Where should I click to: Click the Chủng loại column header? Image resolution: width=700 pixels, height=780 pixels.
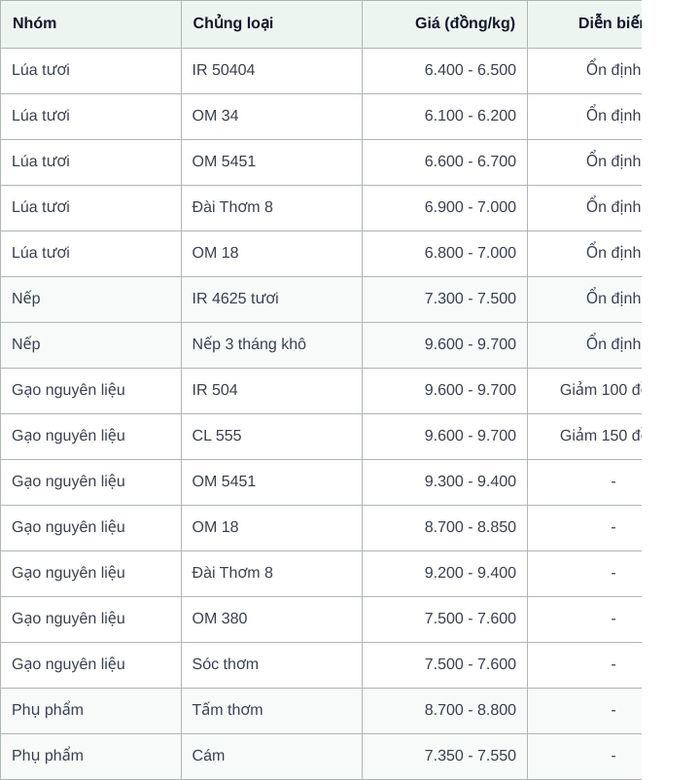272,24
